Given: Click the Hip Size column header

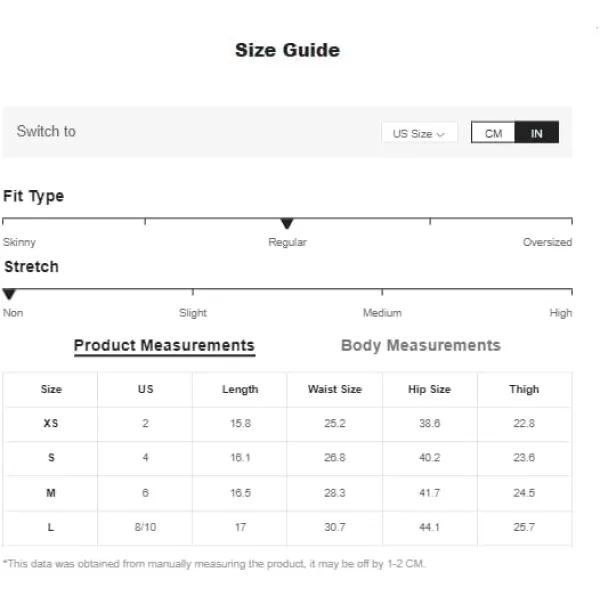Looking at the screenshot, I should point(429,389).
